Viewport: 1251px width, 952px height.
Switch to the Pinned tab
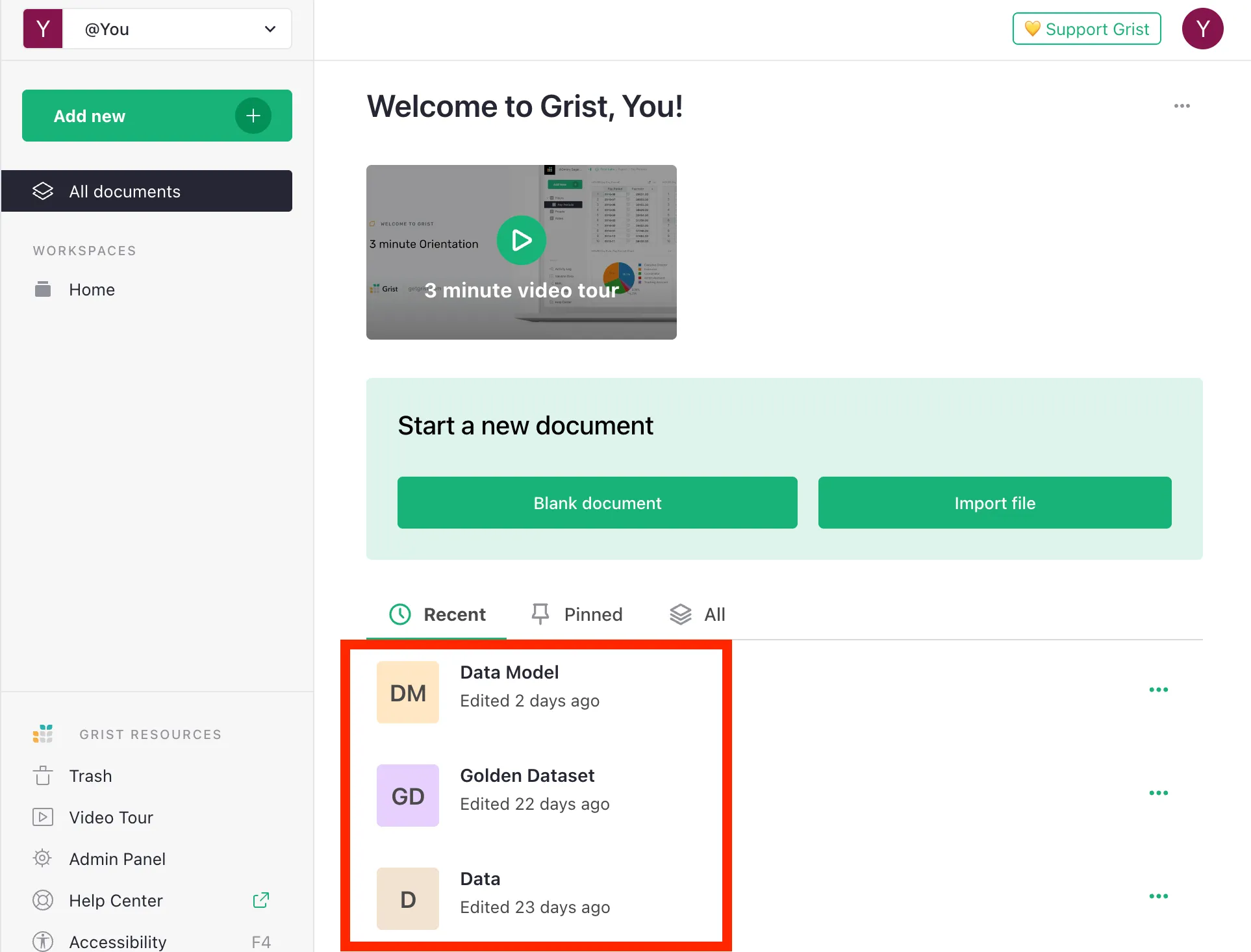[577, 614]
